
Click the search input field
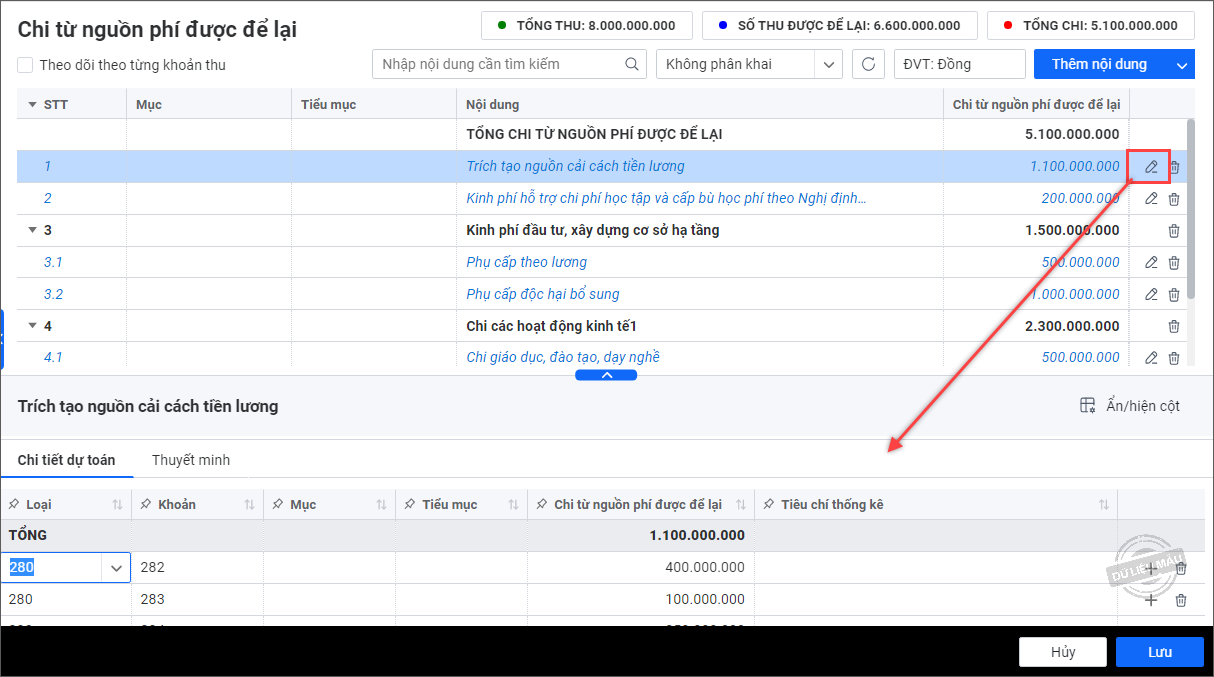coord(500,64)
